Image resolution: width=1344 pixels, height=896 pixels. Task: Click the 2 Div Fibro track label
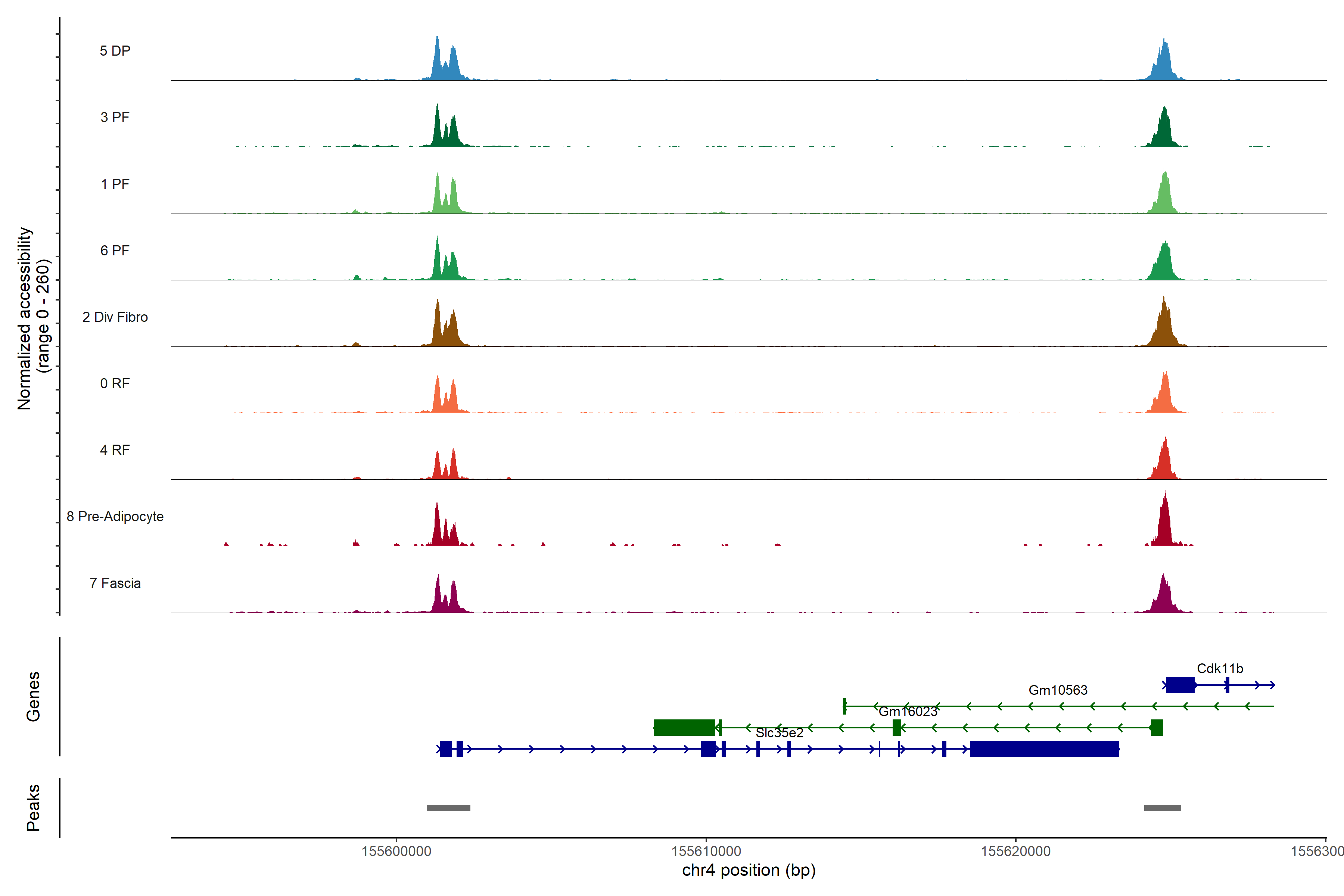pos(115,317)
